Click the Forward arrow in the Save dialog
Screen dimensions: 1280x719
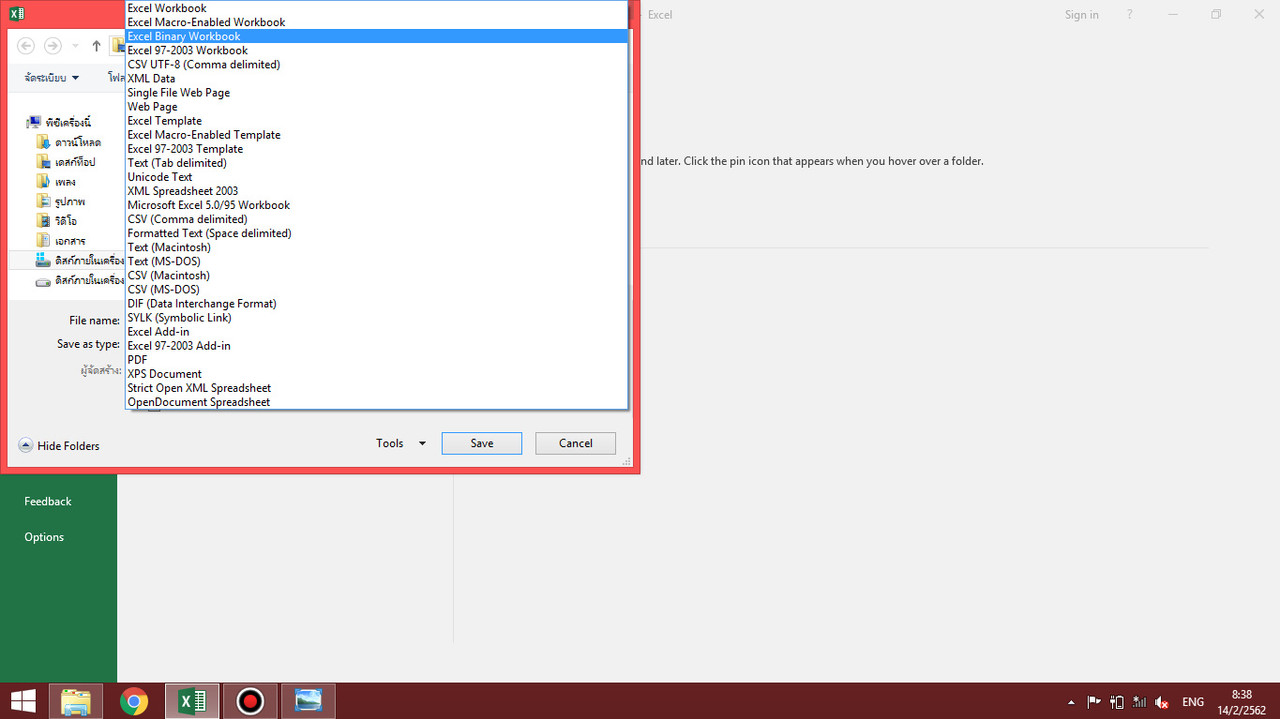coord(52,46)
